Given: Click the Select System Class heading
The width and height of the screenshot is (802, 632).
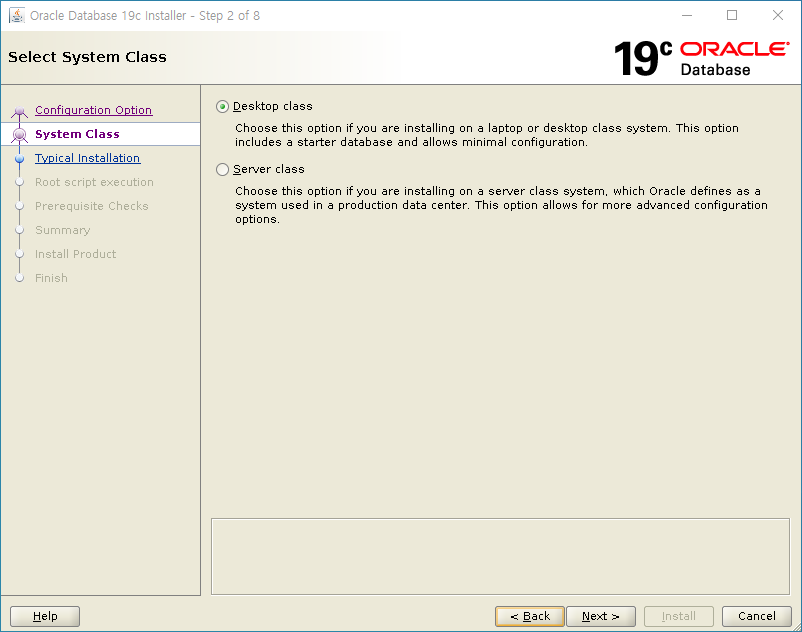Looking at the screenshot, I should [87, 57].
